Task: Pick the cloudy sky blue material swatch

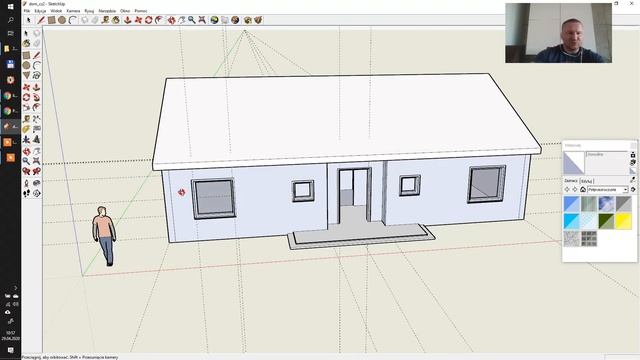Action: (606, 204)
